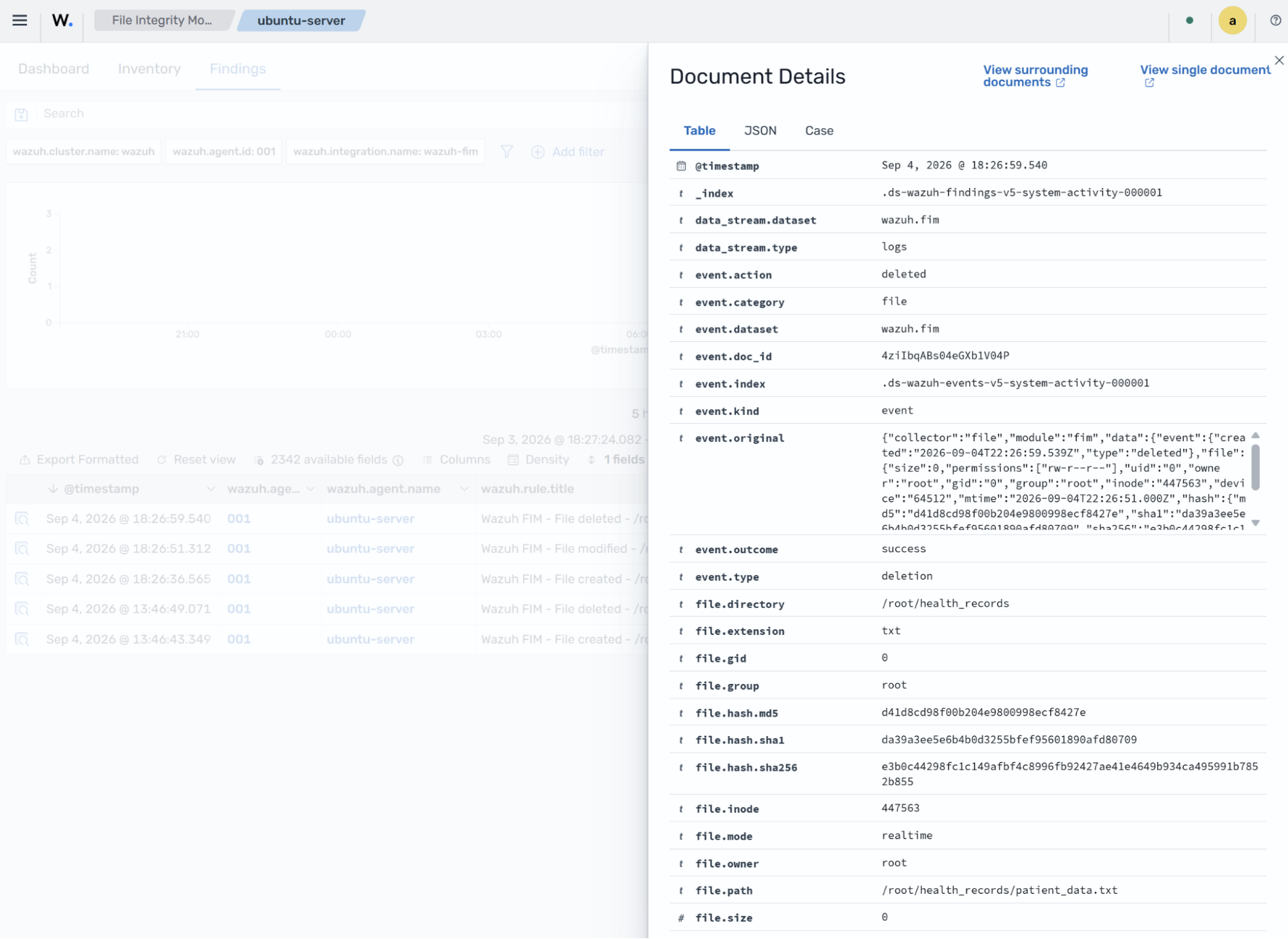Select the Table tab
This screenshot has height=939, width=1288.
pyautogui.click(x=699, y=131)
